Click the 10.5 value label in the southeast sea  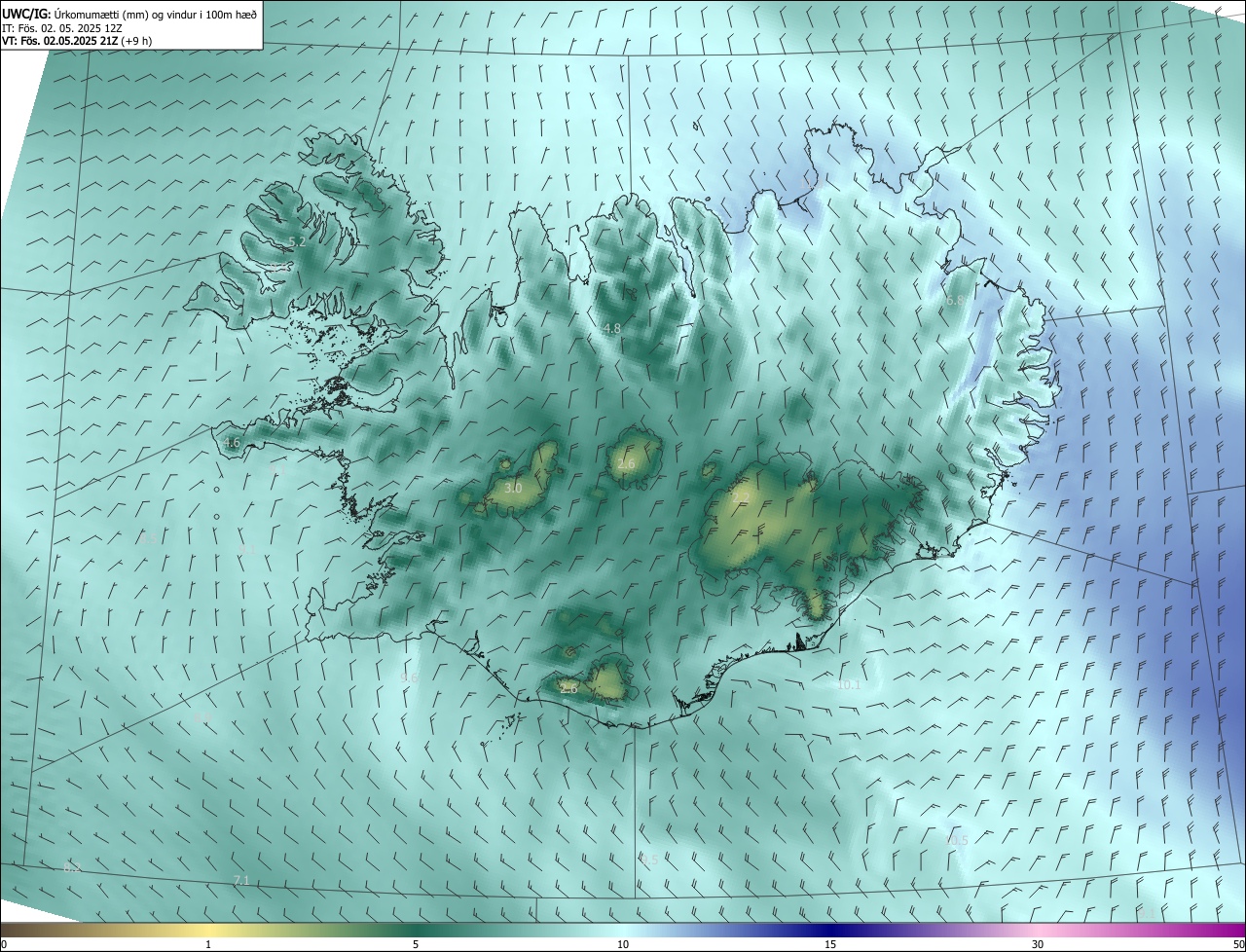point(956,840)
